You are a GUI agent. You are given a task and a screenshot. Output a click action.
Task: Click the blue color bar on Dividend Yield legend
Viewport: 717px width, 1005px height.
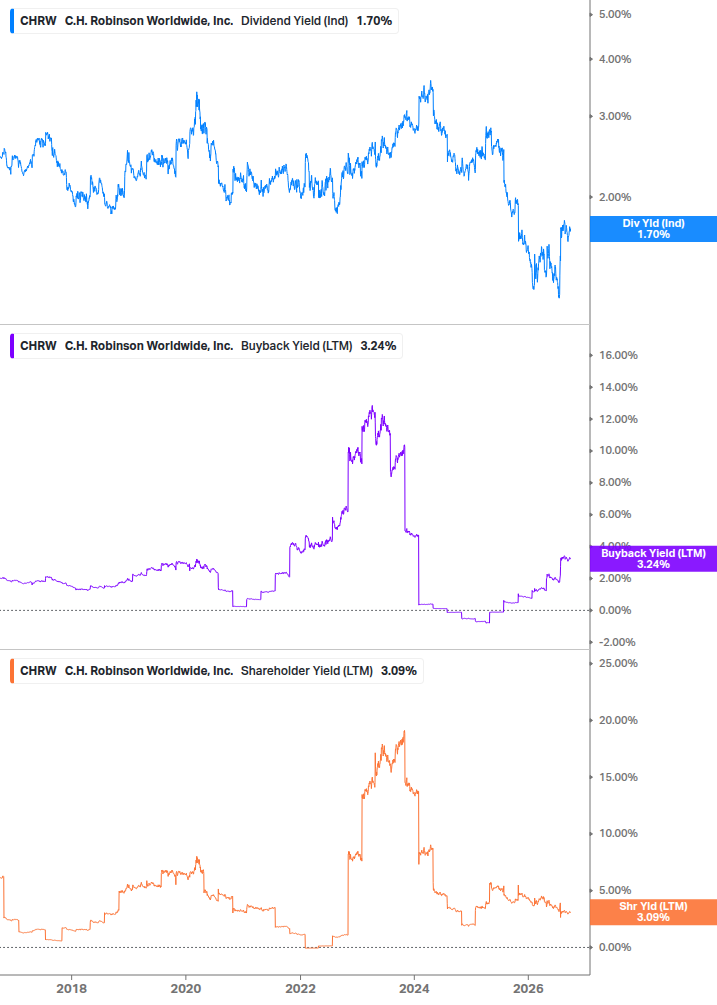(12, 21)
